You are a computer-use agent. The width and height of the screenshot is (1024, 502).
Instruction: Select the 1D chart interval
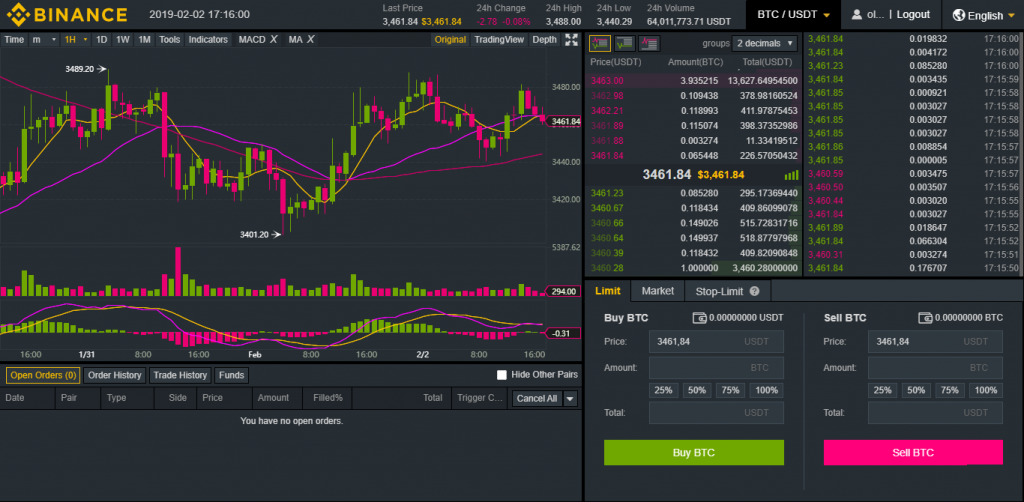point(102,39)
